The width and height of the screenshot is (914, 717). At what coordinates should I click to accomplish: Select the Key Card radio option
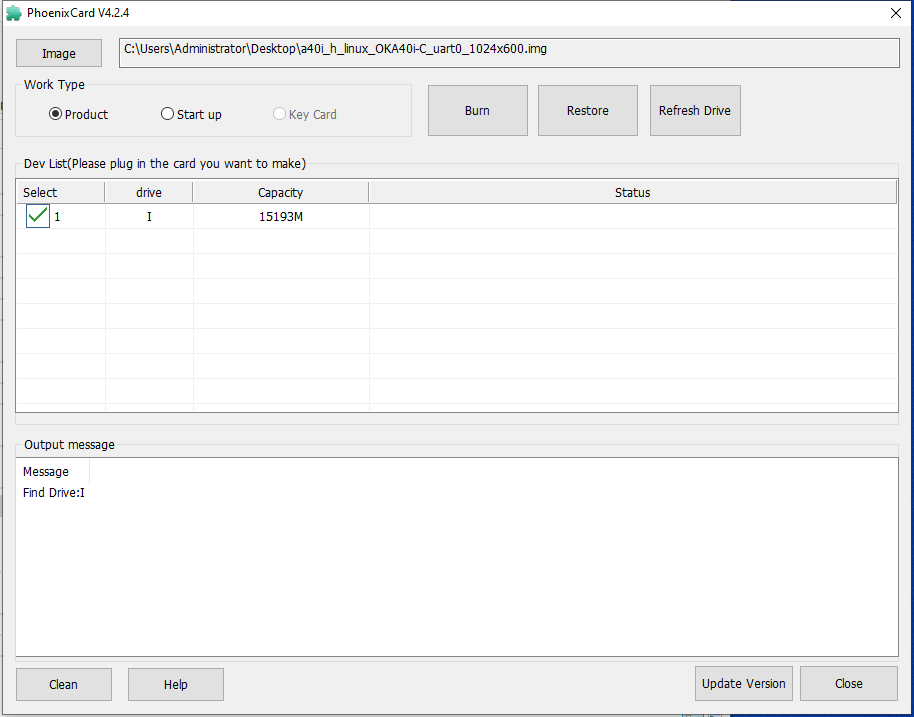[x=305, y=114]
